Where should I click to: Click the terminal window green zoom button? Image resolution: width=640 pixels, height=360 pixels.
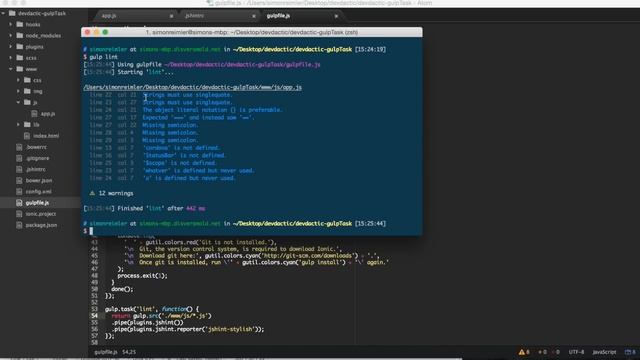[x=105, y=32]
